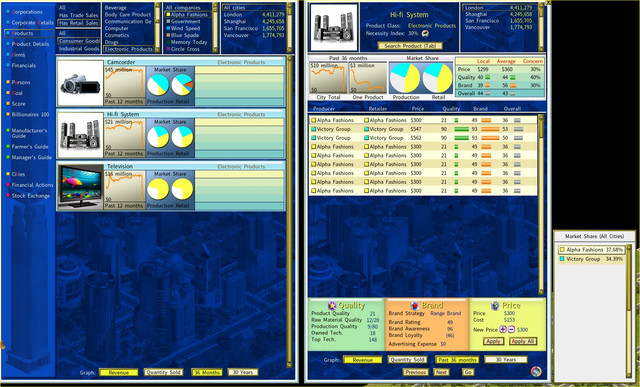640x387 pixels.
Task: Select San Francisco in right city list
Action: 498,20
